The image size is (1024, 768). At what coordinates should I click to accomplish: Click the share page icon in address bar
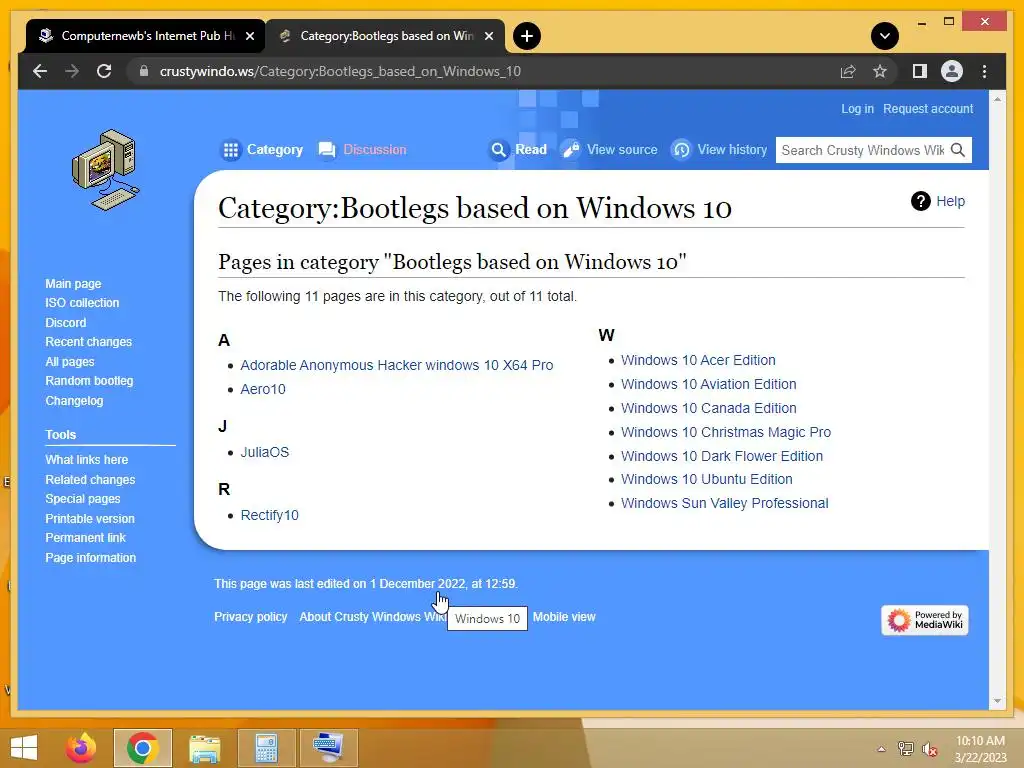click(848, 71)
